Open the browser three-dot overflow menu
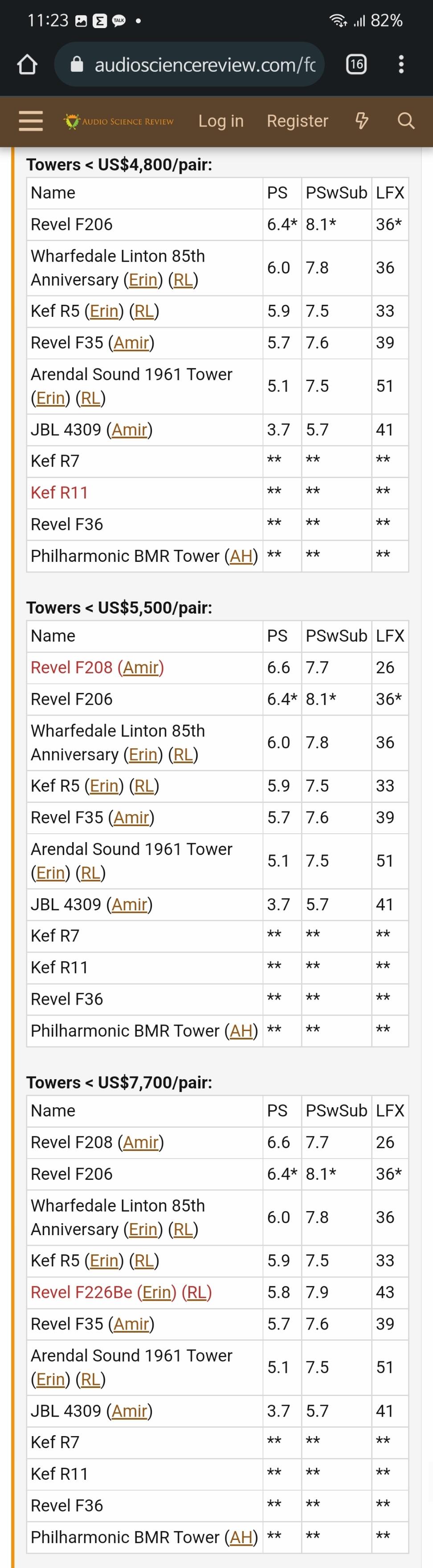Image resolution: width=433 pixels, height=1568 pixels. tap(401, 65)
